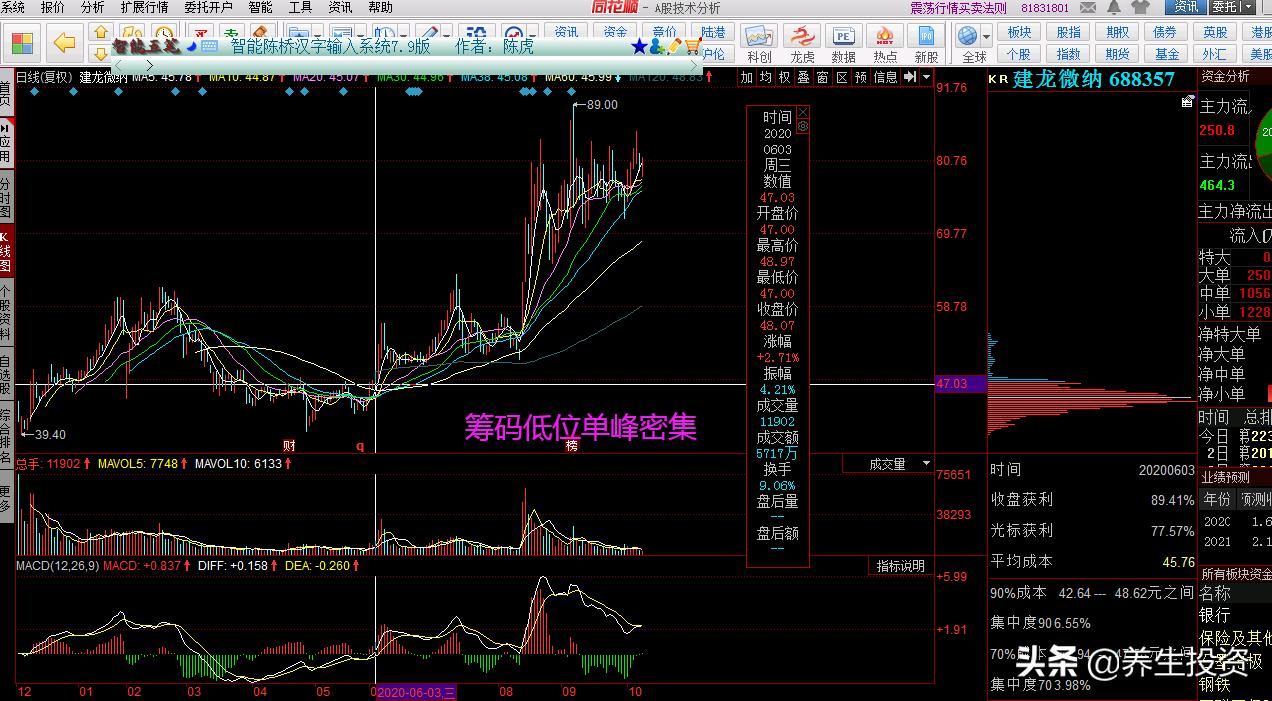Click the small up arrow toolbar button
Image resolution: width=1272 pixels, height=701 pixels.
pyautogui.click(x=101, y=32)
